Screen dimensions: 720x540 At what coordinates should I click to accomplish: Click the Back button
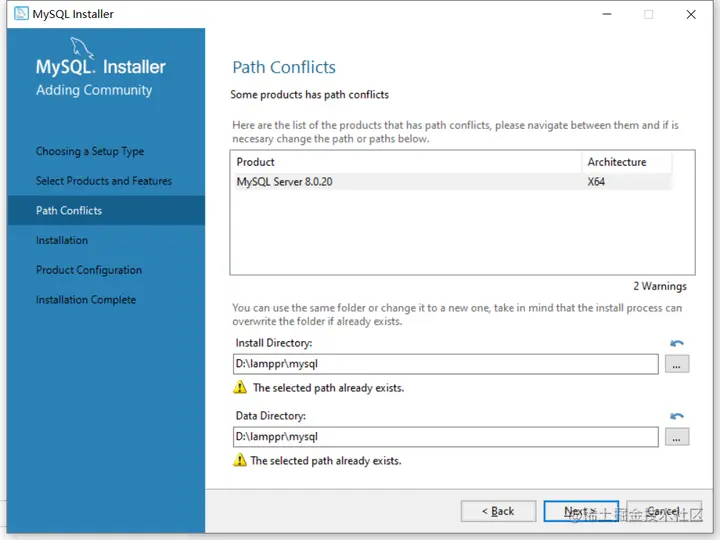498,511
